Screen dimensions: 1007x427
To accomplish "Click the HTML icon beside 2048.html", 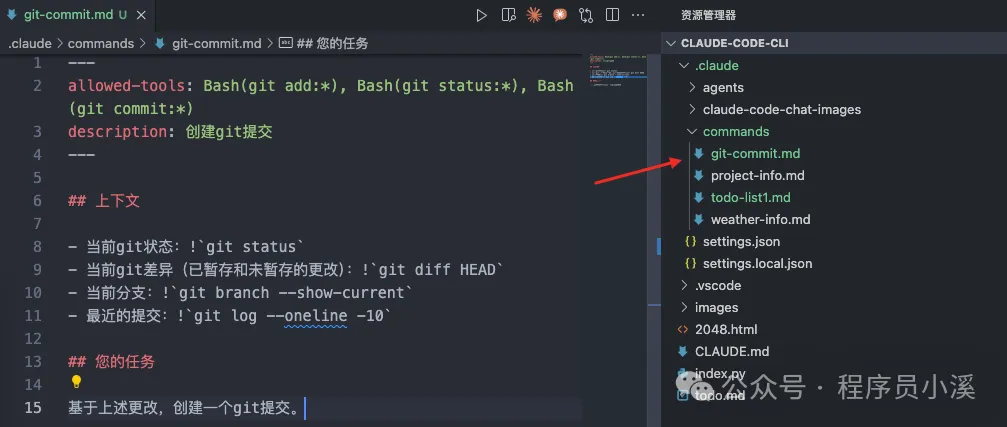I will (683, 329).
